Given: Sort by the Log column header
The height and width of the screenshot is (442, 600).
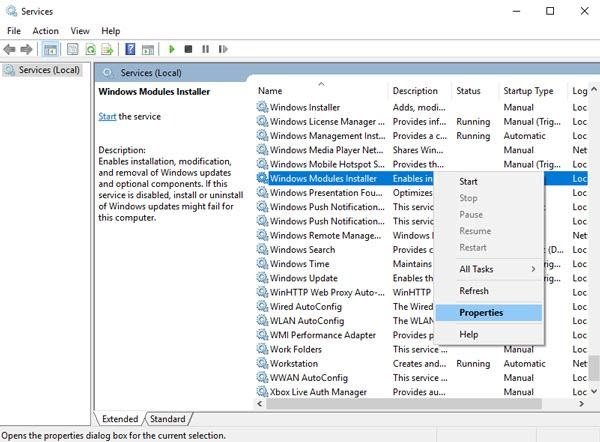Looking at the screenshot, I should click(579, 91).
